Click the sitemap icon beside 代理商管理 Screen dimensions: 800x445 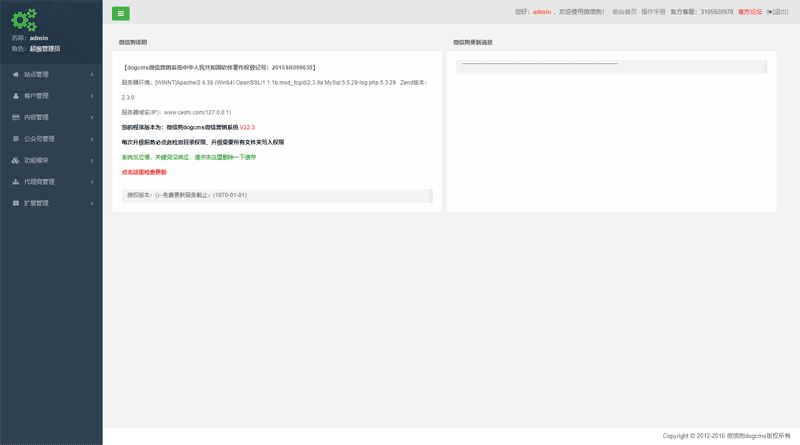tap(15, 182)
